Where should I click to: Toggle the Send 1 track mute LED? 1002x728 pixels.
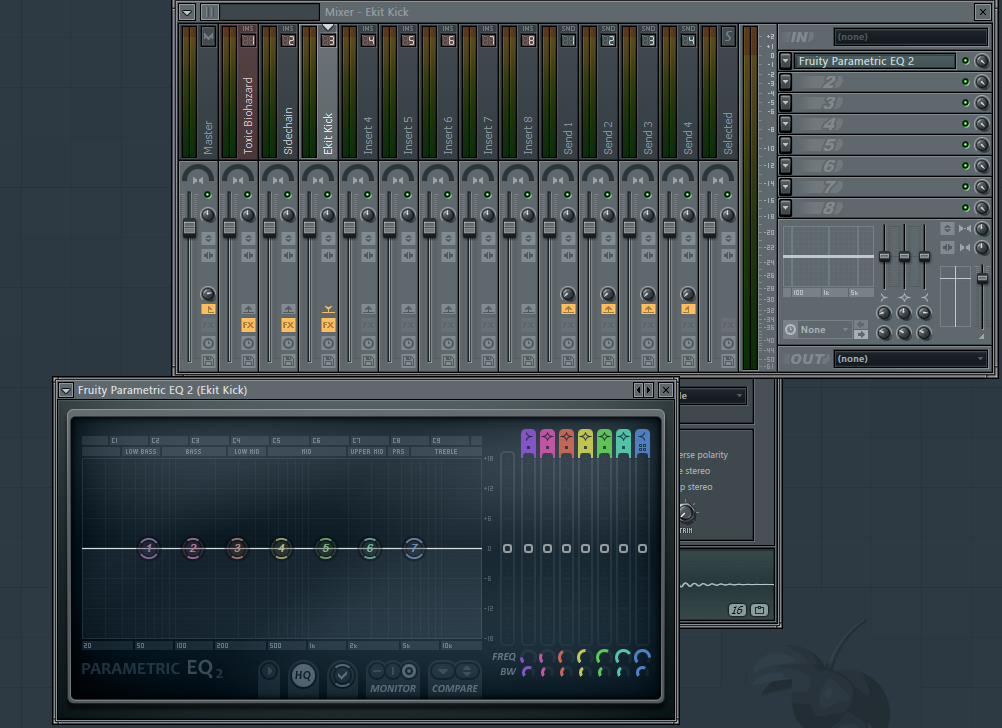pyautogui.click(x=567, y=194)
